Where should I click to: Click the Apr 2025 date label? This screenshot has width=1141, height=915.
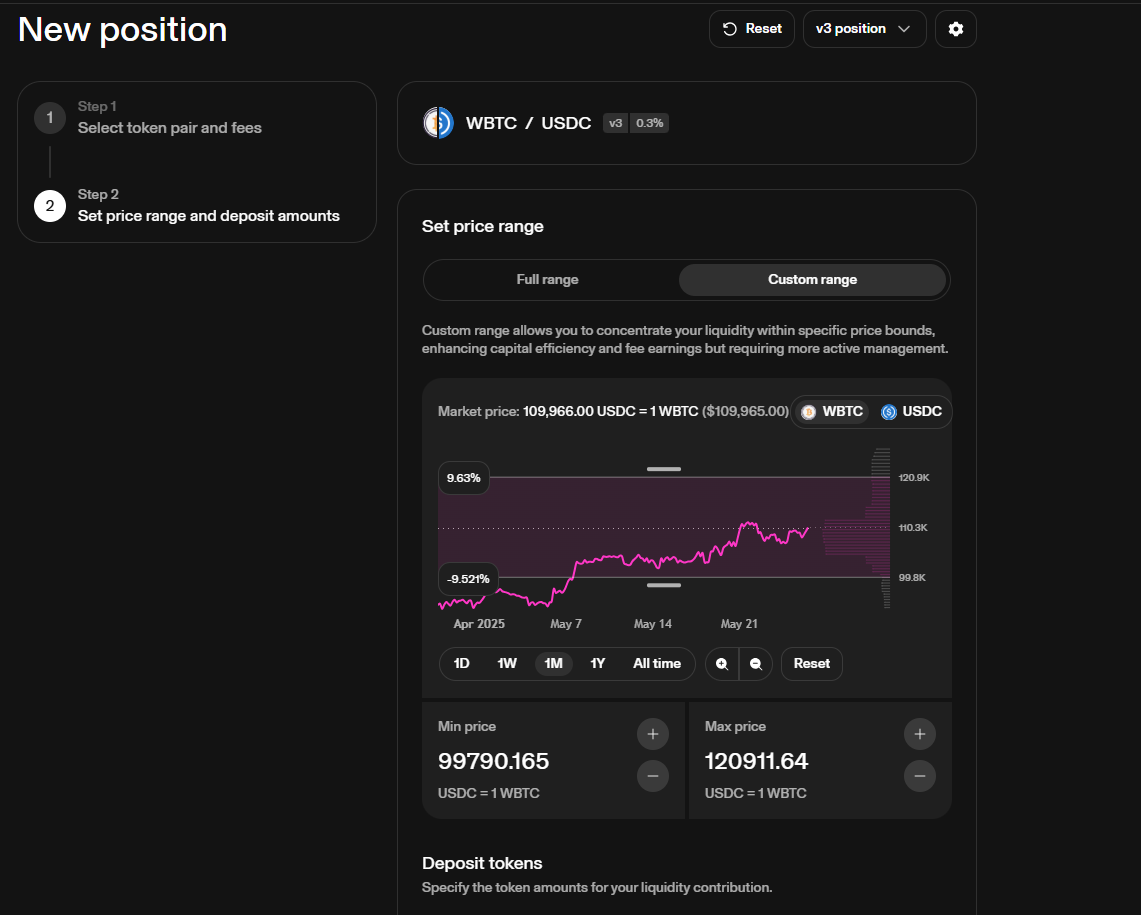click(x=479, y=624)
